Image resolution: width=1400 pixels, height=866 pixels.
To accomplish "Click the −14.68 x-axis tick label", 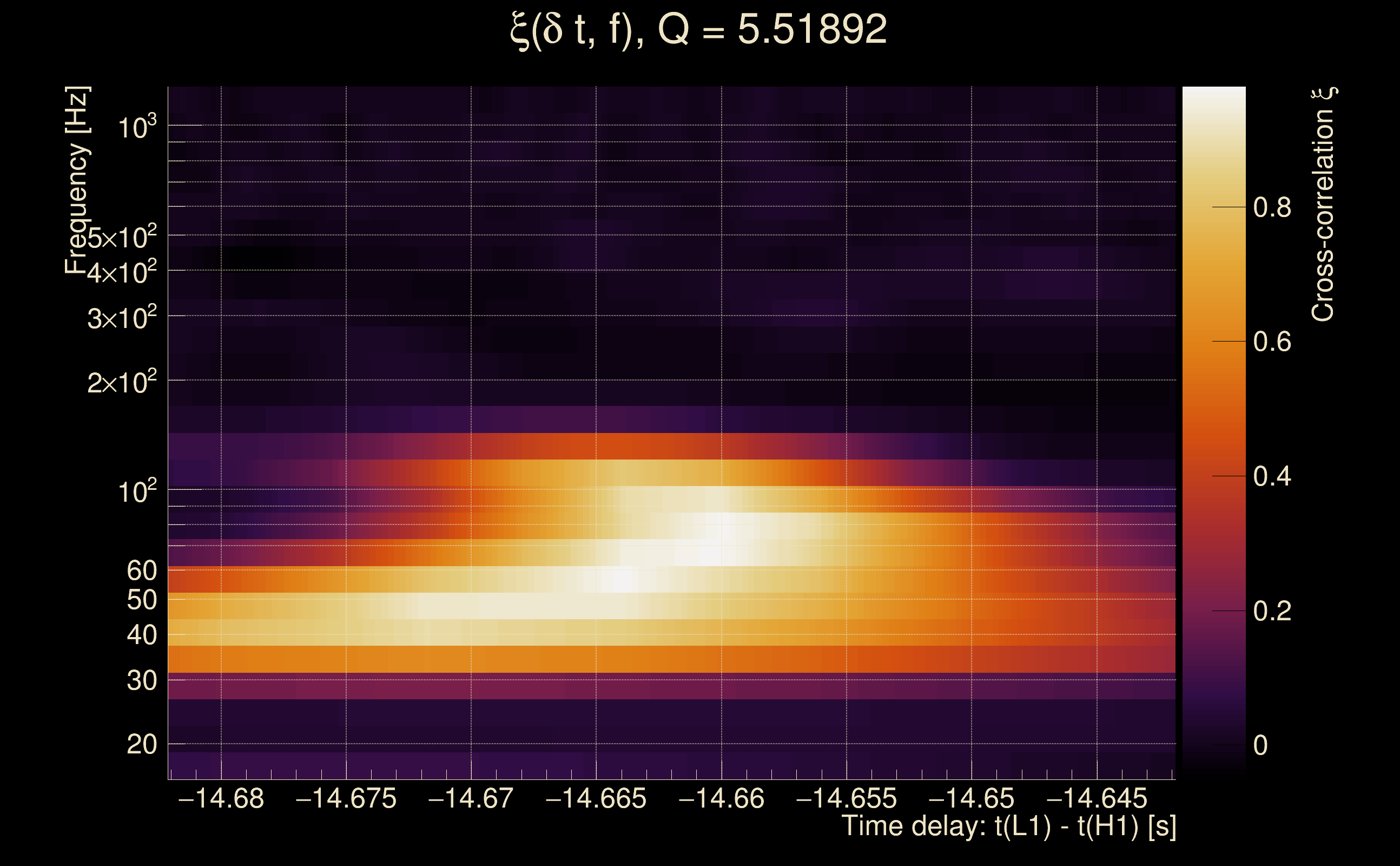I will tap(221, 799).
